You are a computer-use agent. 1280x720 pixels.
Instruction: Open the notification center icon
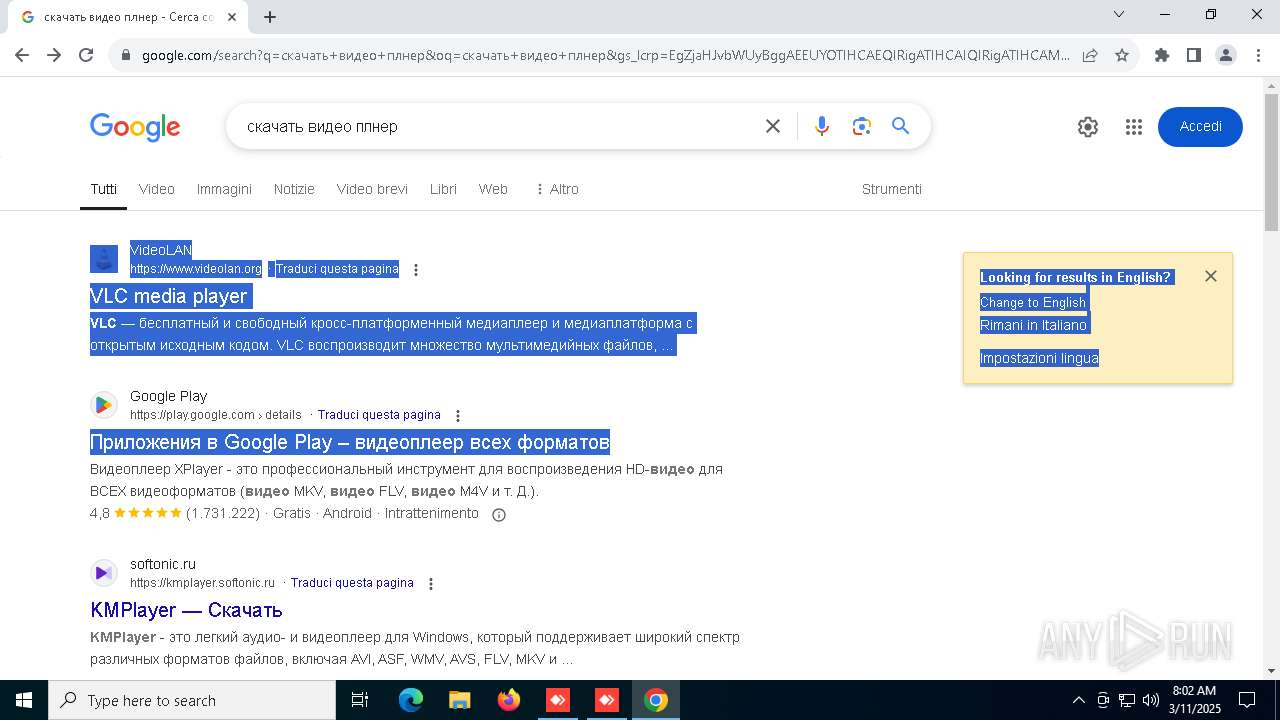point(1247,700)
